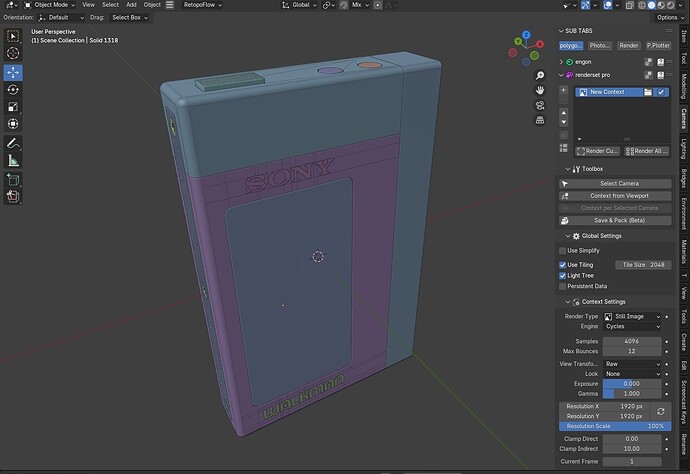The width and height of the screenshot is (690, 474).
Task: Open folder icon on New Context row
Action: coord(648,92)
